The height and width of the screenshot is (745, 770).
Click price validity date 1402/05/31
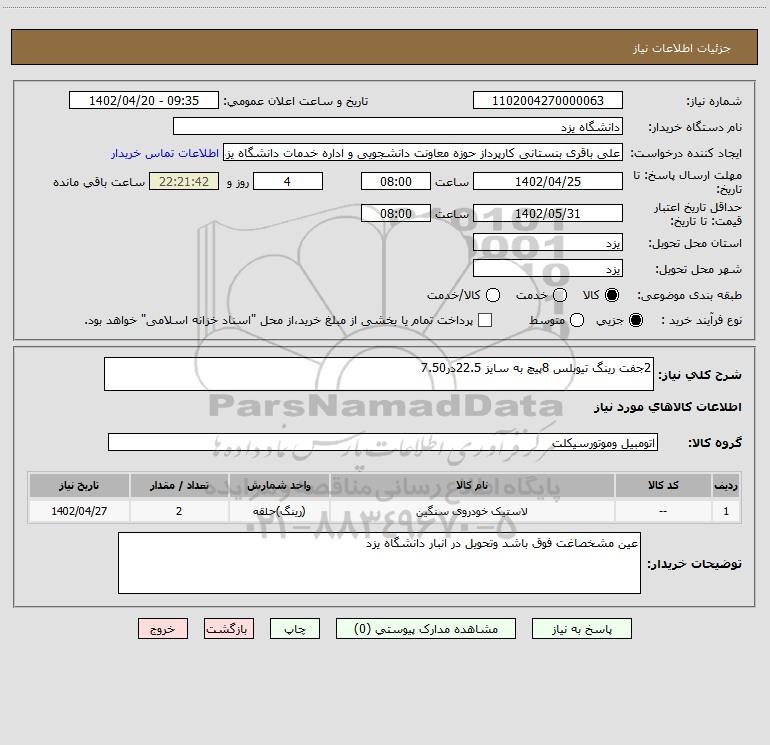click(x=548, y=213)
